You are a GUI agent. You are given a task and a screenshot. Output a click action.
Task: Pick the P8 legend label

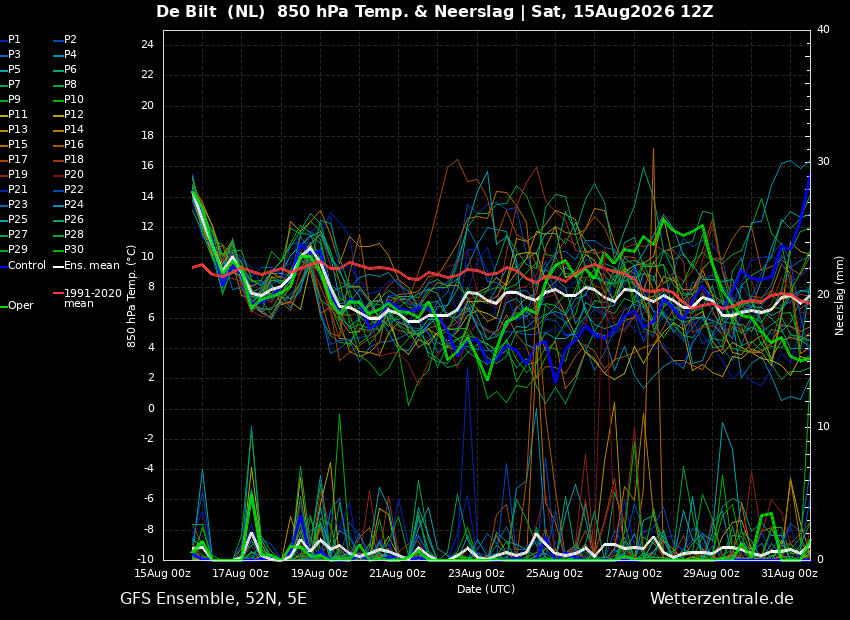click(x=70, y=85)
